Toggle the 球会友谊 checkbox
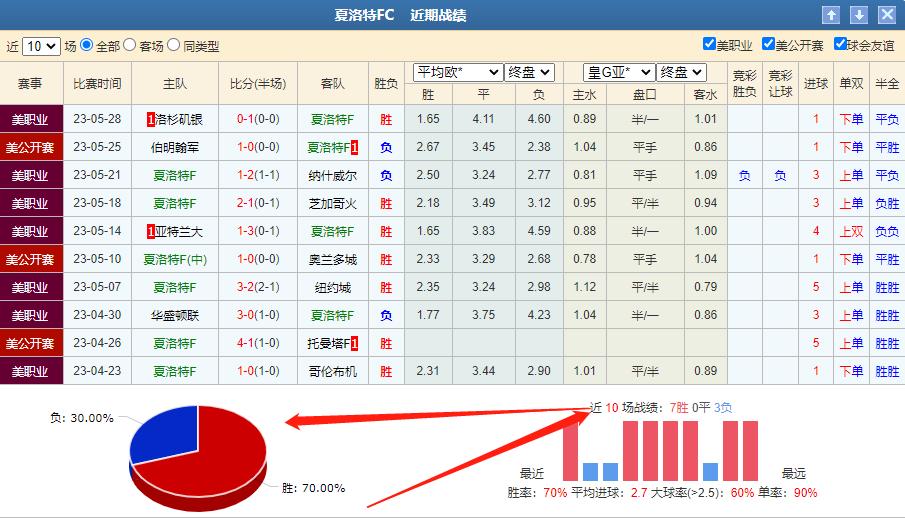The width and height of the screenshot is (905, 518). click(x=840, y=44)
